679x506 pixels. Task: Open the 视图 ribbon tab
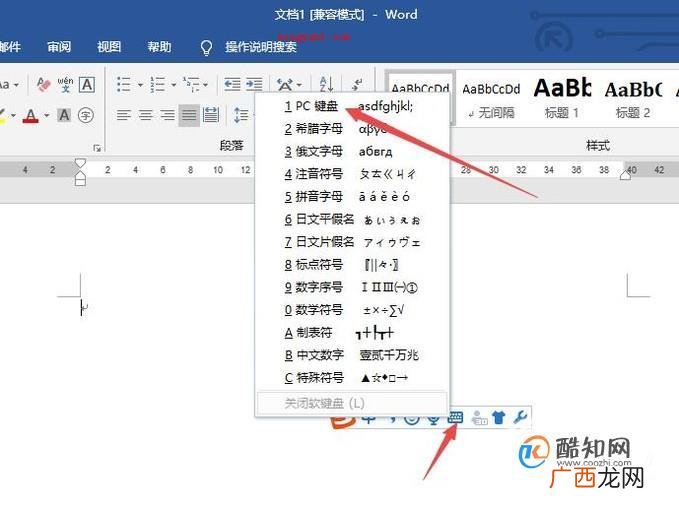pos(109,46)
